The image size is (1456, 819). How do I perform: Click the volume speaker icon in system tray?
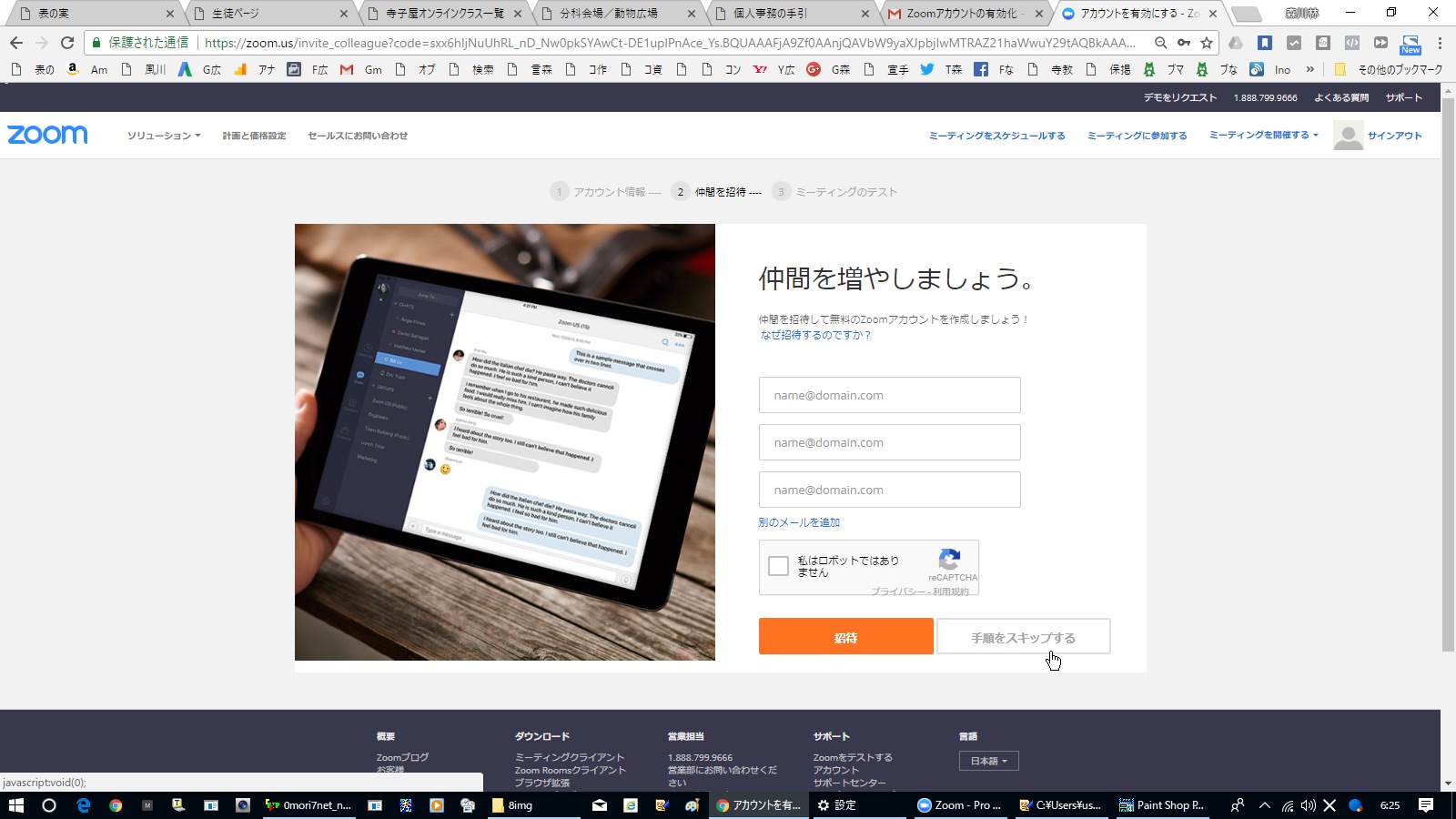coord(1309,805)
